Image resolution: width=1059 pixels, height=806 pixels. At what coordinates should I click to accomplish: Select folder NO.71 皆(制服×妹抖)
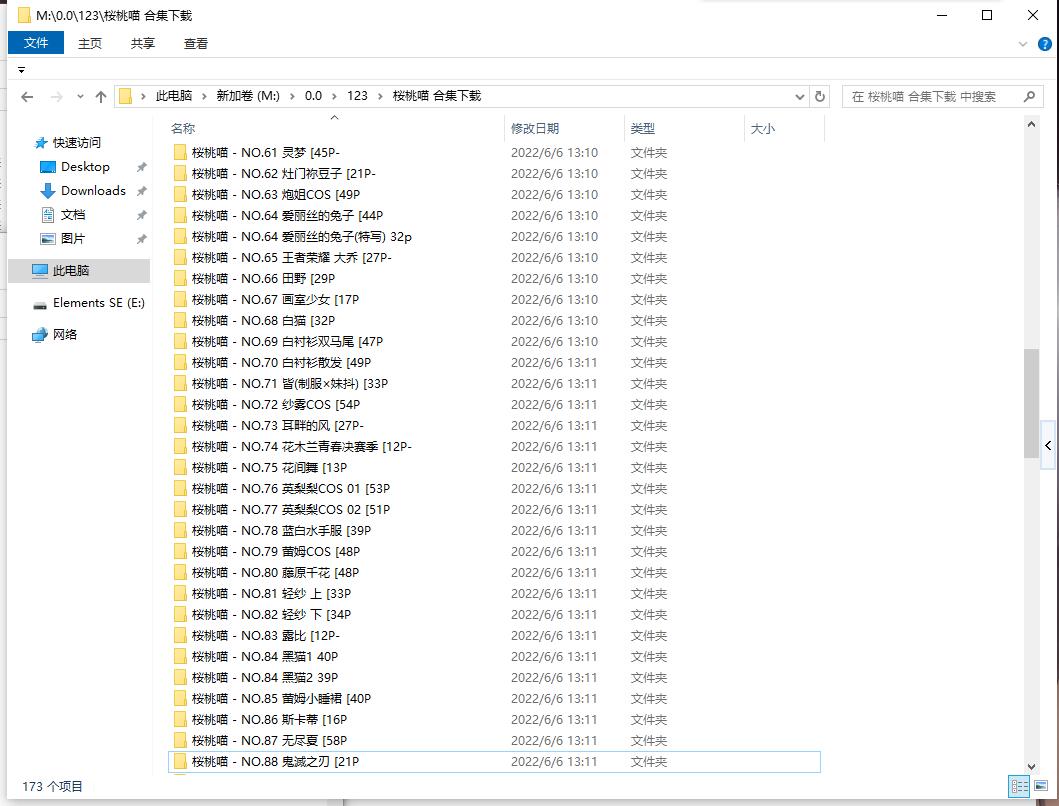tap(494, 384)
